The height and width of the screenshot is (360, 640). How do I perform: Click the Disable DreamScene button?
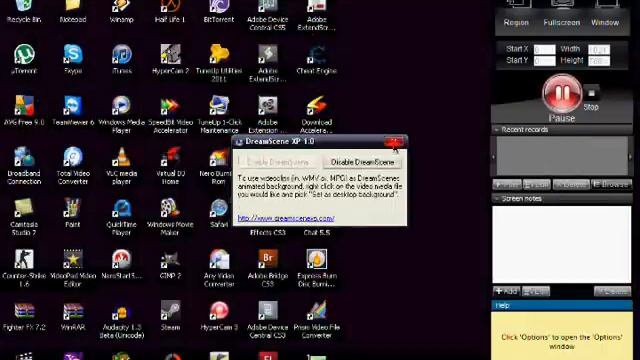[362, 162]
